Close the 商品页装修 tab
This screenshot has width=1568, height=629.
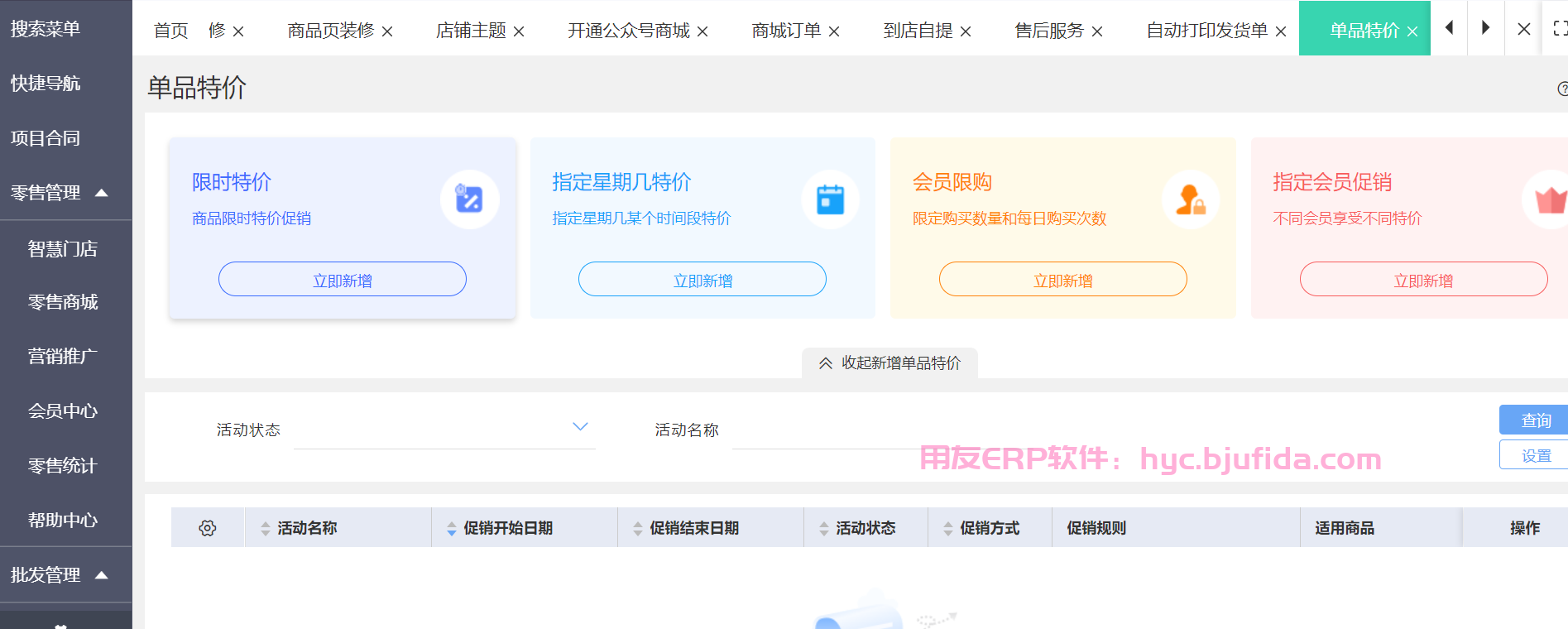(x=387, y=31)
